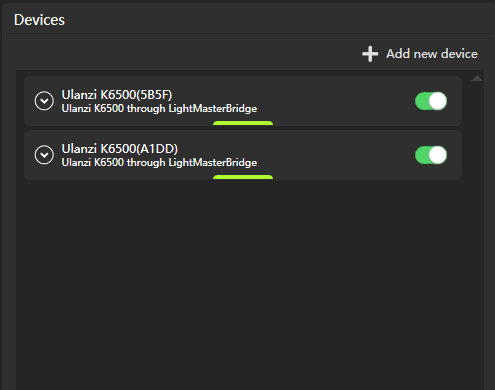Click the empty area below the device list

tap(243, 283)
